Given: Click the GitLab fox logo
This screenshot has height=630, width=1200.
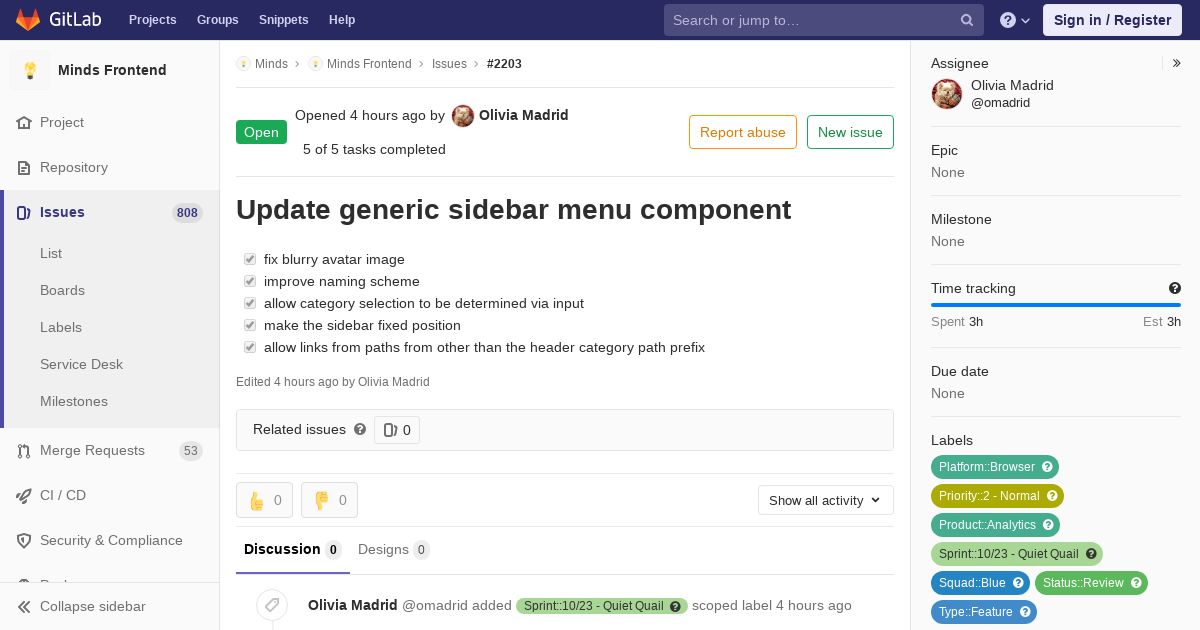Looking at the screenshot, I should 28,20.
